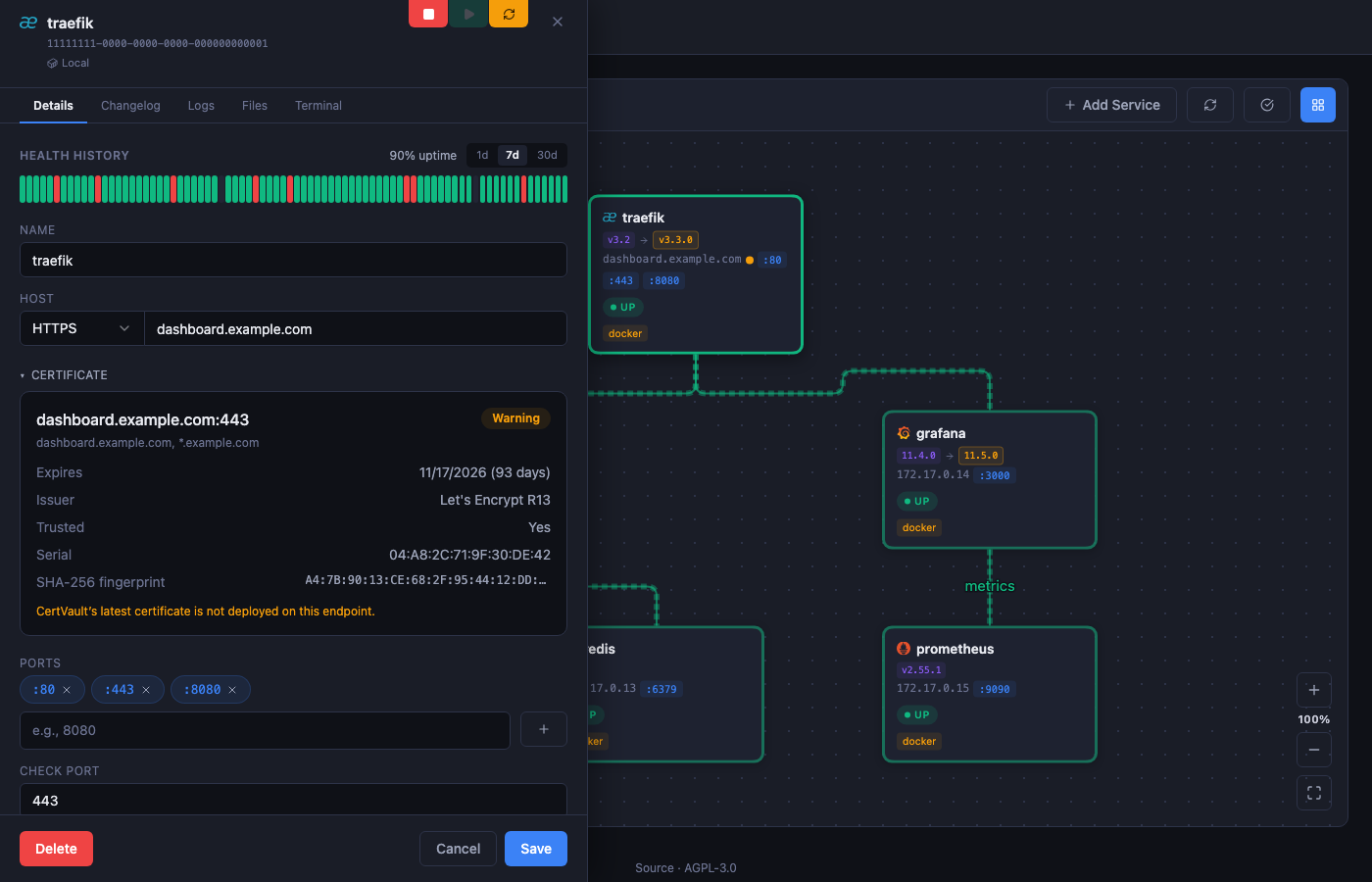Remove the :8080 port chip

point(232,690)
